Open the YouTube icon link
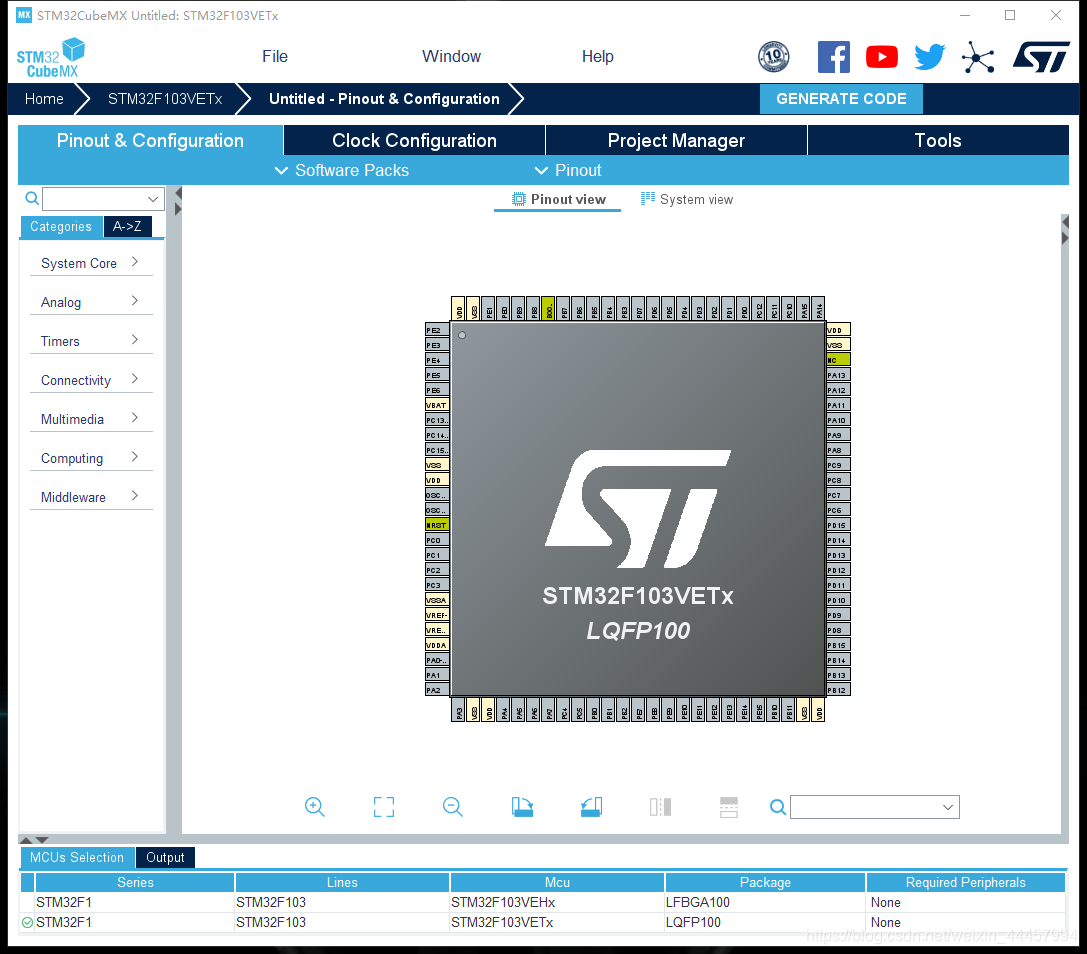The height and width of the screenshot is (954, 1087). (x=882, y=57)
